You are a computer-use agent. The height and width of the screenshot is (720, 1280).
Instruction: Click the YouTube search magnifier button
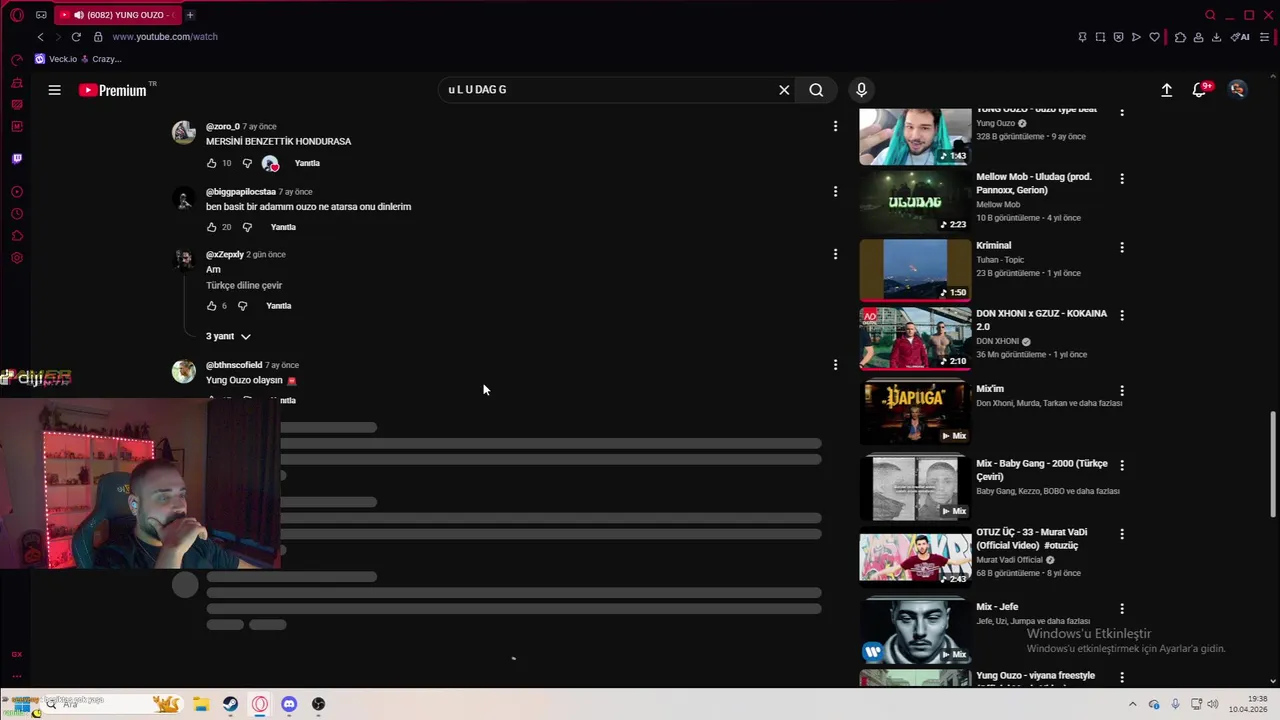coord(816,90)
